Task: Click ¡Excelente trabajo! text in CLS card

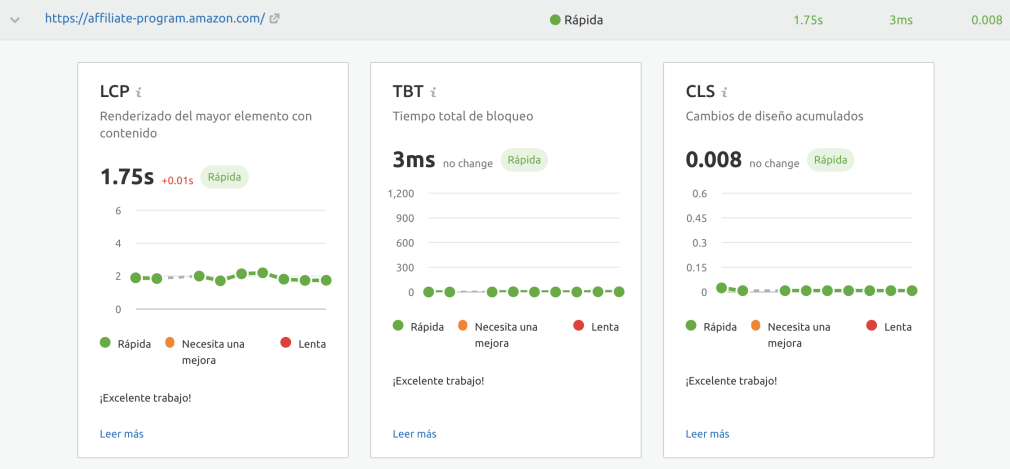Action: click(732, 381)
